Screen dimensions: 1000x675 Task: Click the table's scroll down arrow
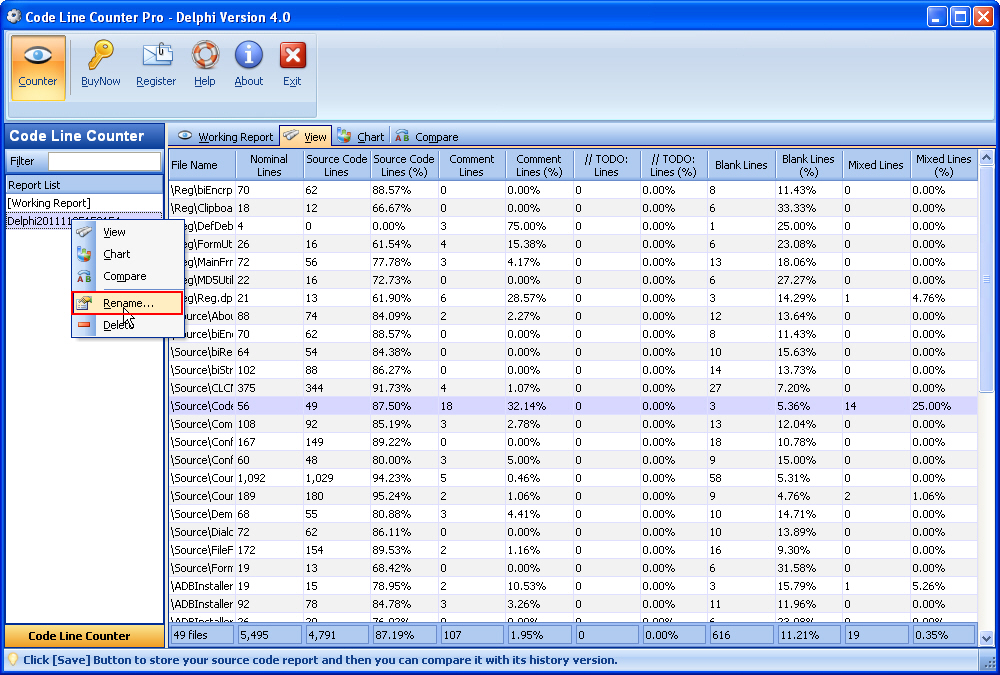point(986,637)
